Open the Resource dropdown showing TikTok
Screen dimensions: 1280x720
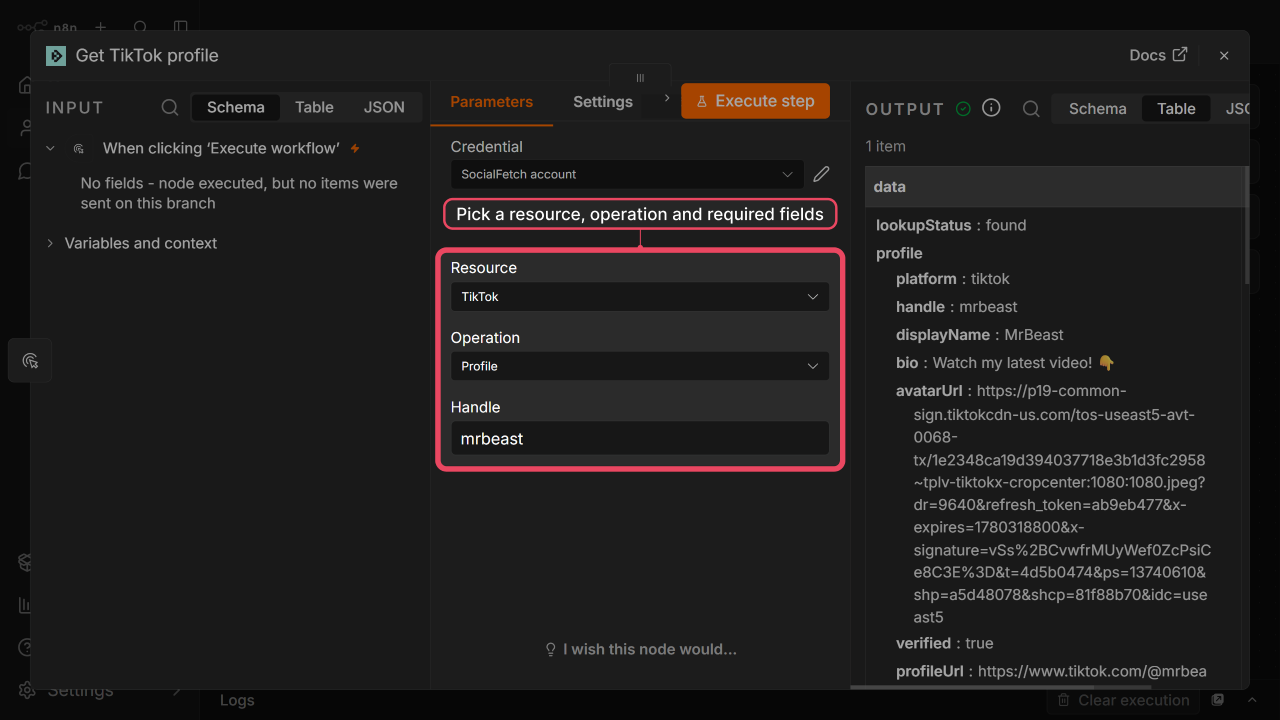640,297
